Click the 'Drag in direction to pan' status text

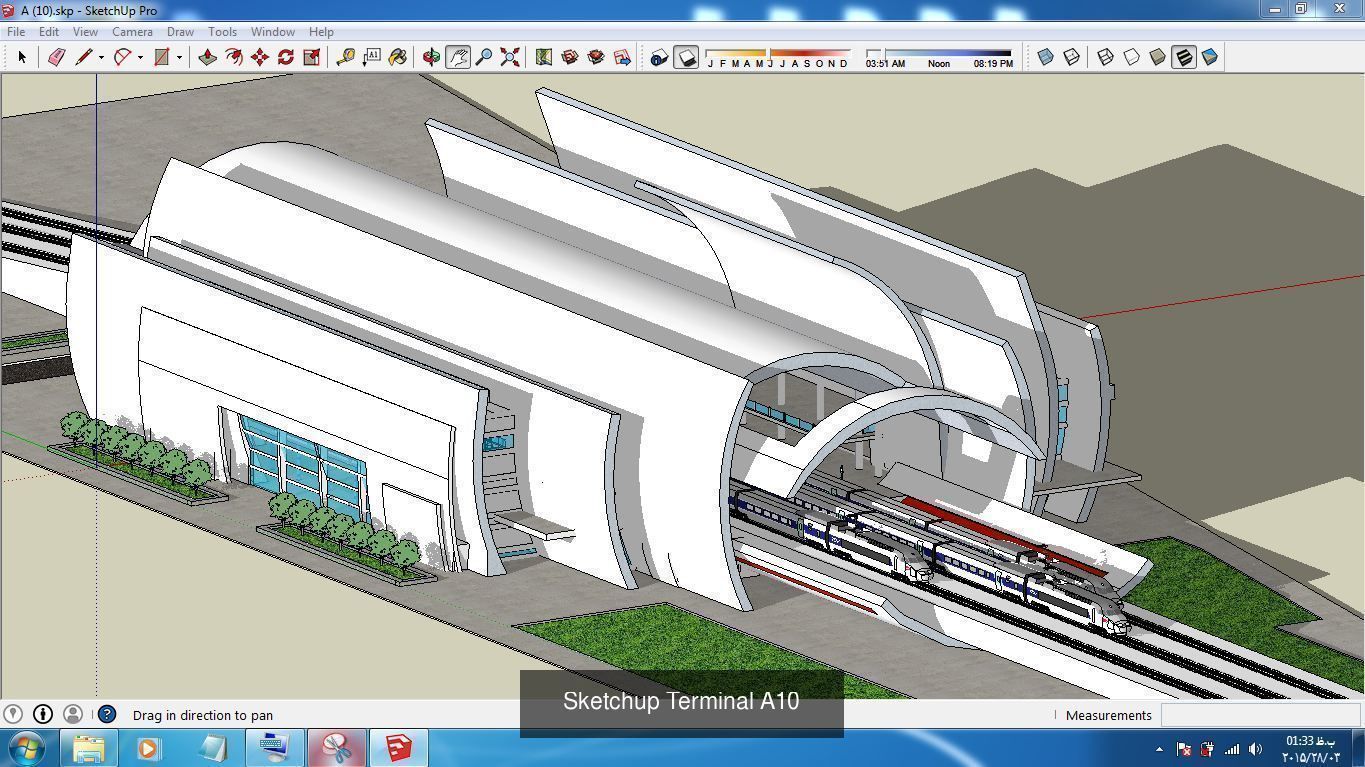203,715
